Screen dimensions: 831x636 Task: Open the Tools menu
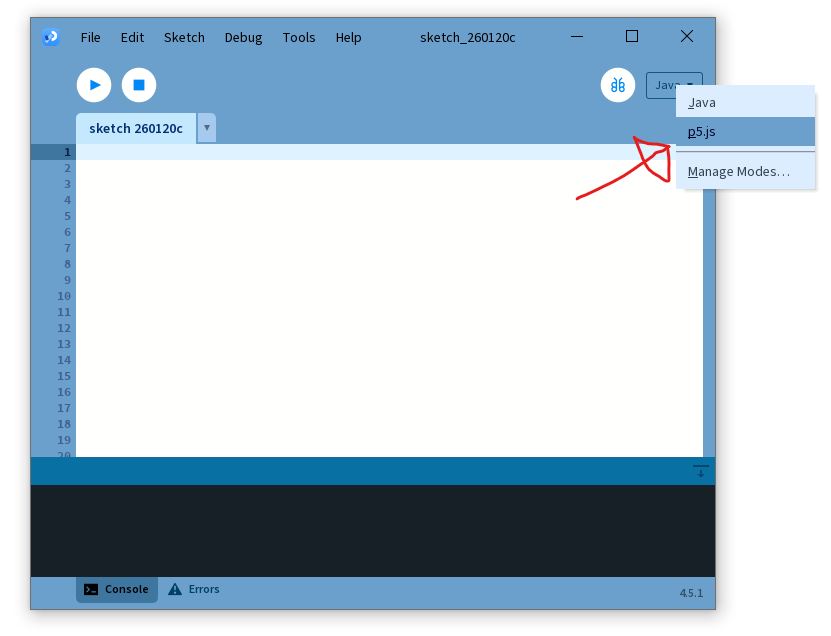point(299,37)
